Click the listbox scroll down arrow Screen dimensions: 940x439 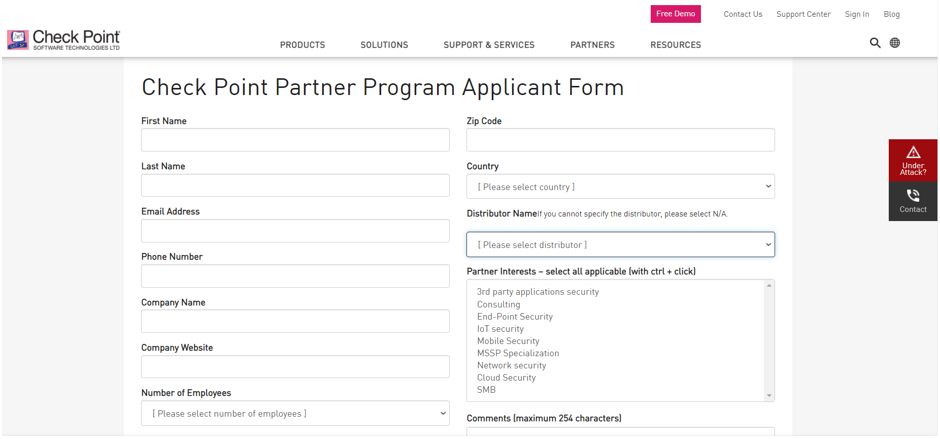click(769, 395)
